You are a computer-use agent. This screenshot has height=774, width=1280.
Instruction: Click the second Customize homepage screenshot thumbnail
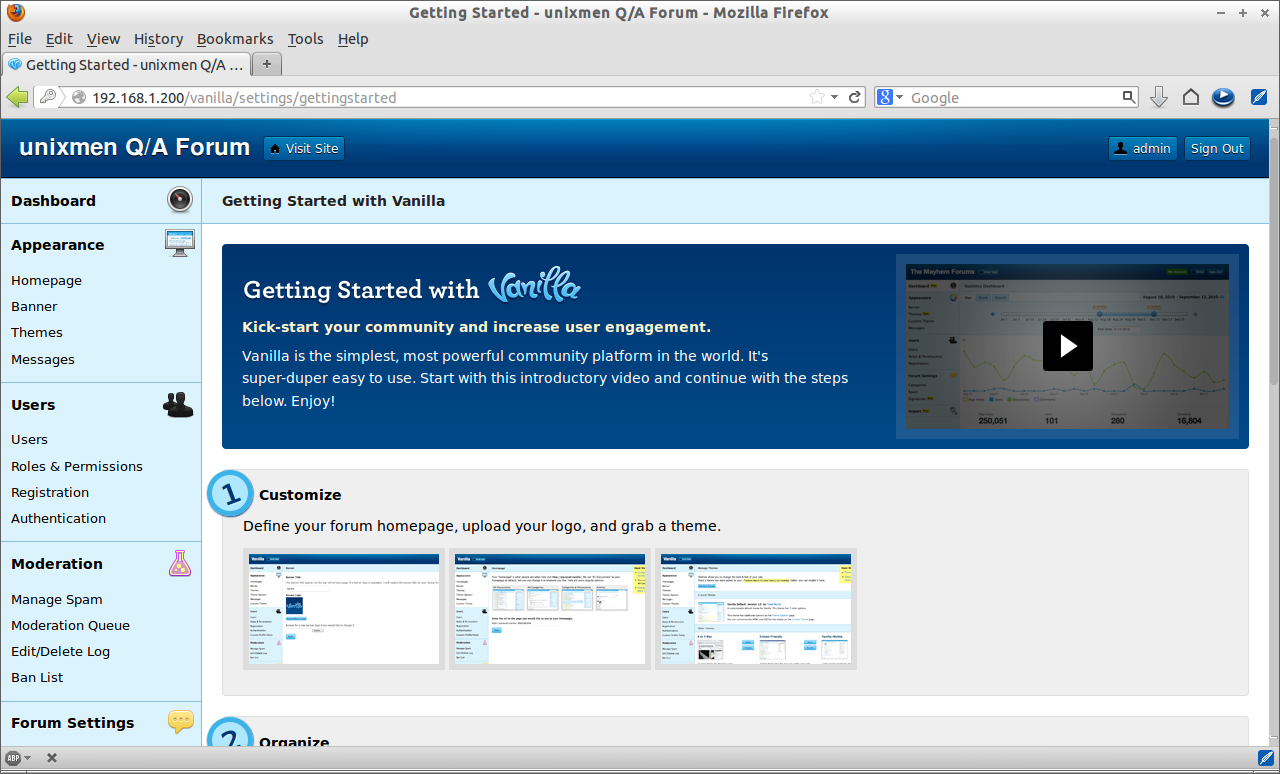click(549, 609)
